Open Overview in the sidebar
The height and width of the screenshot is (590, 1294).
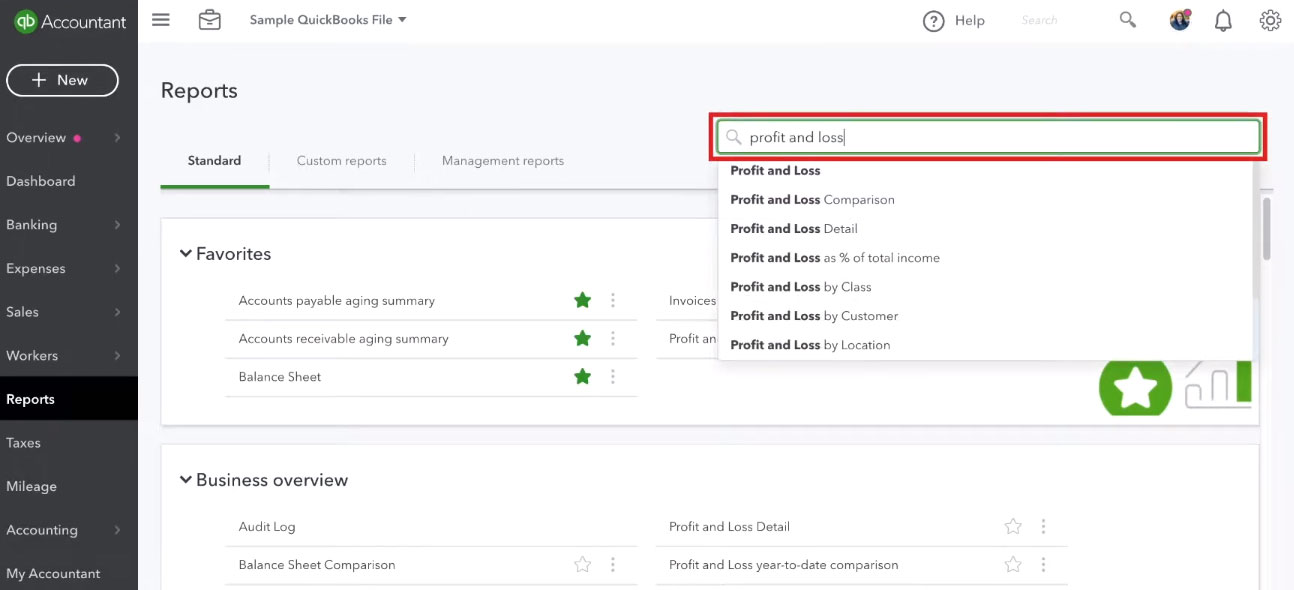36,138
